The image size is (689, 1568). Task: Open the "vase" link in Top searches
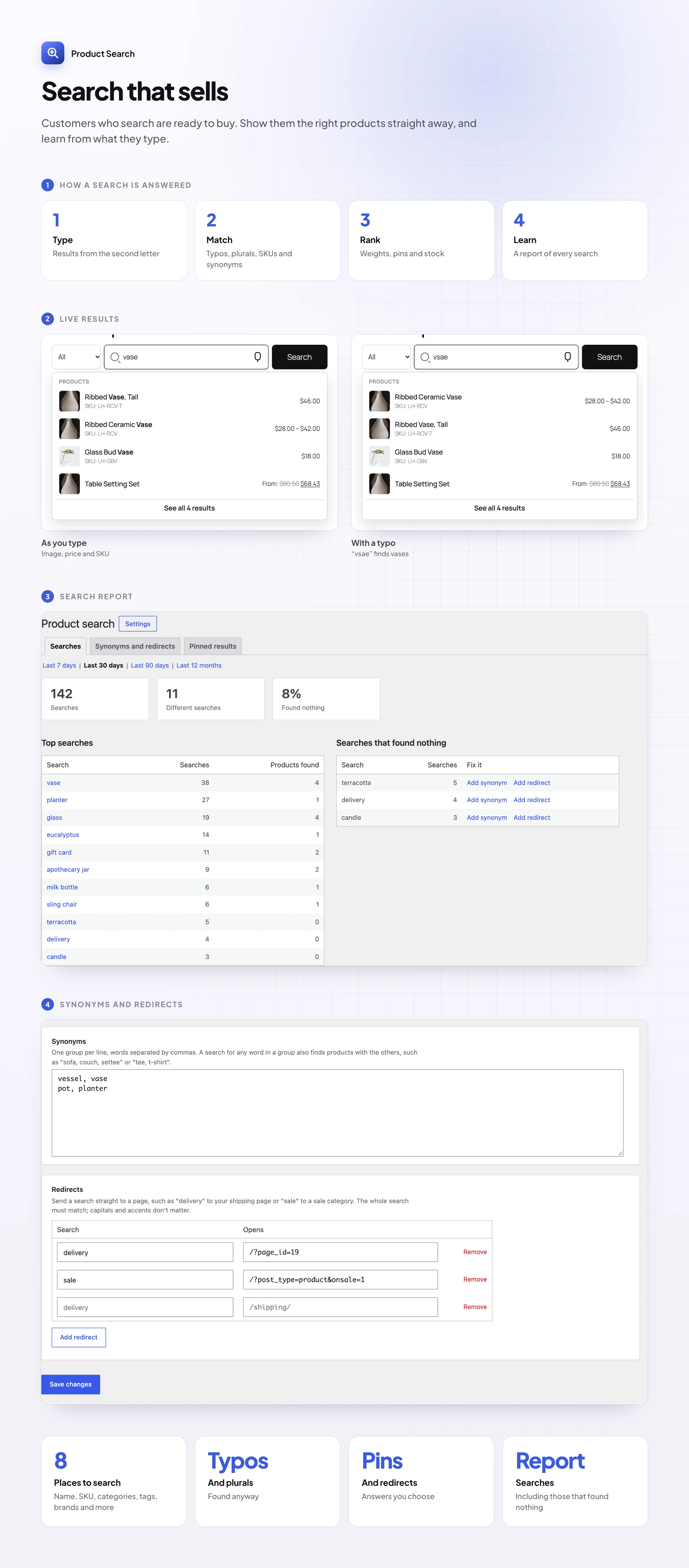click(53, 783)
